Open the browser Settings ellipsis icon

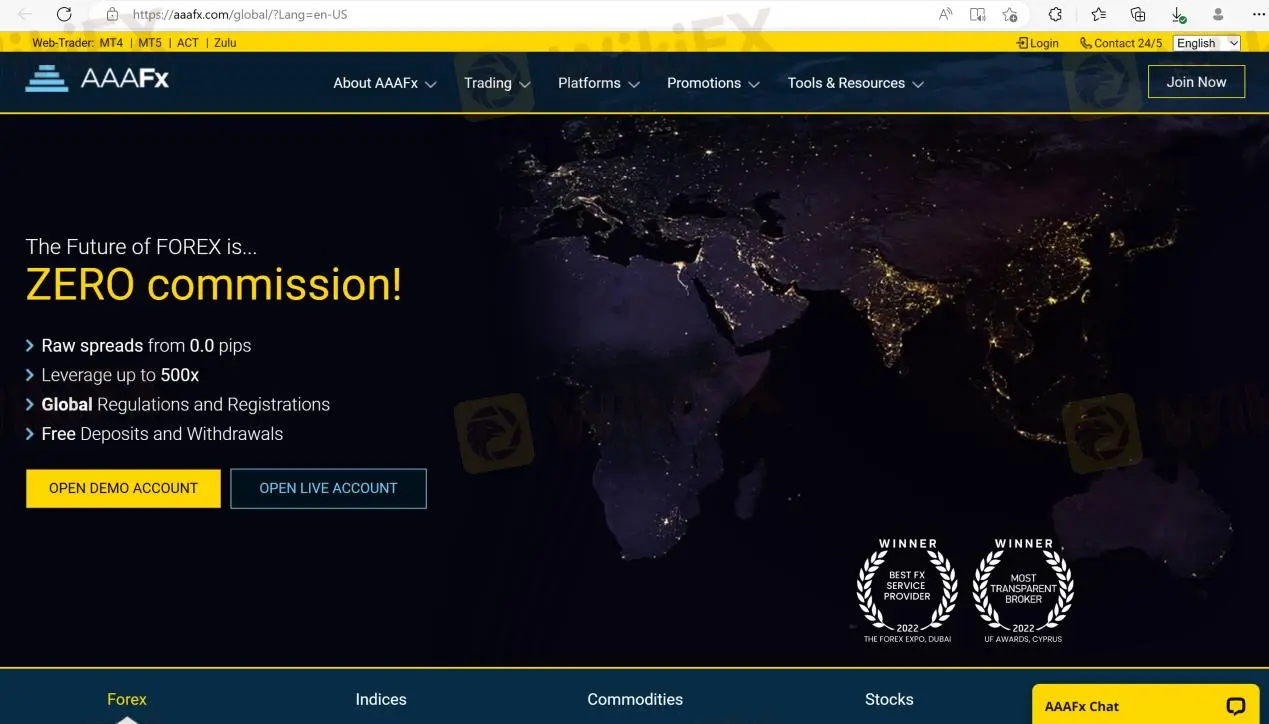pyautogui.click(x=1256, y=14)
